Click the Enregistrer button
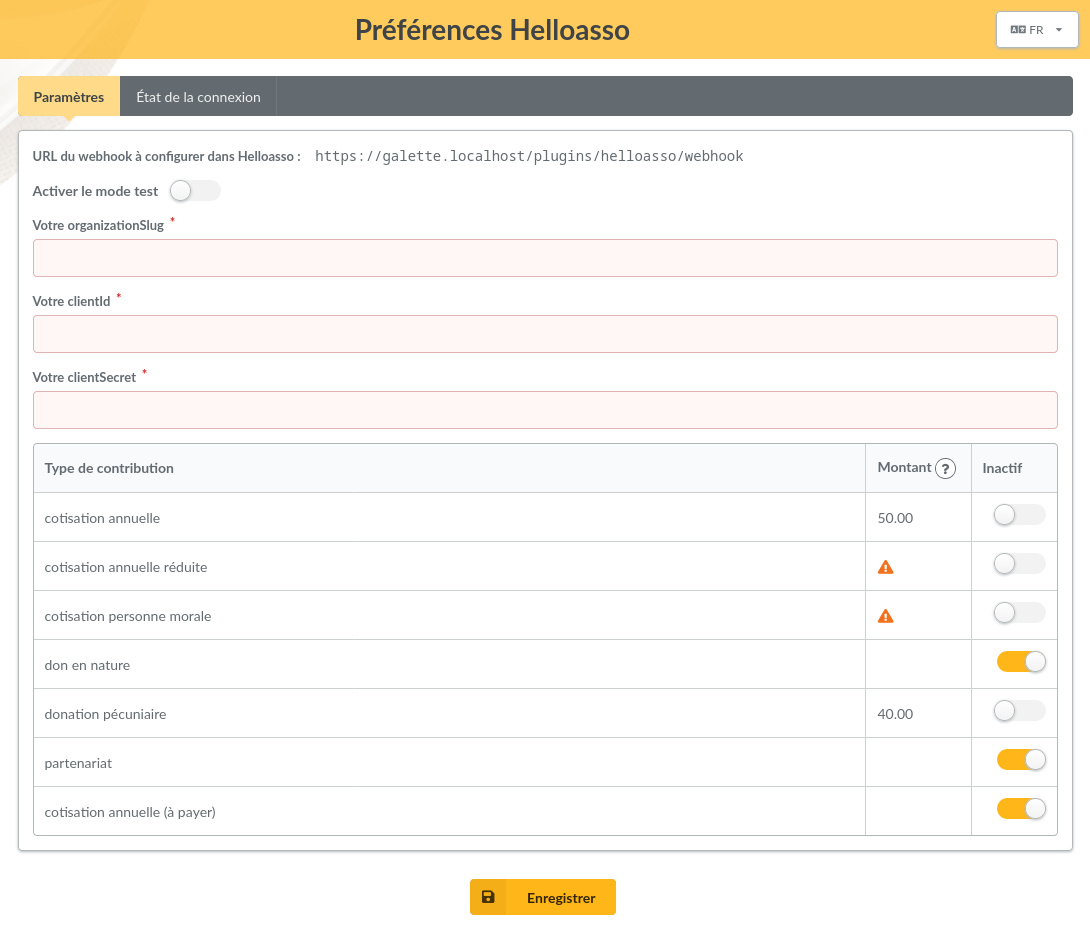Image resolution: width=1090 pixels, height=943 pixels. tap(543, 897)
